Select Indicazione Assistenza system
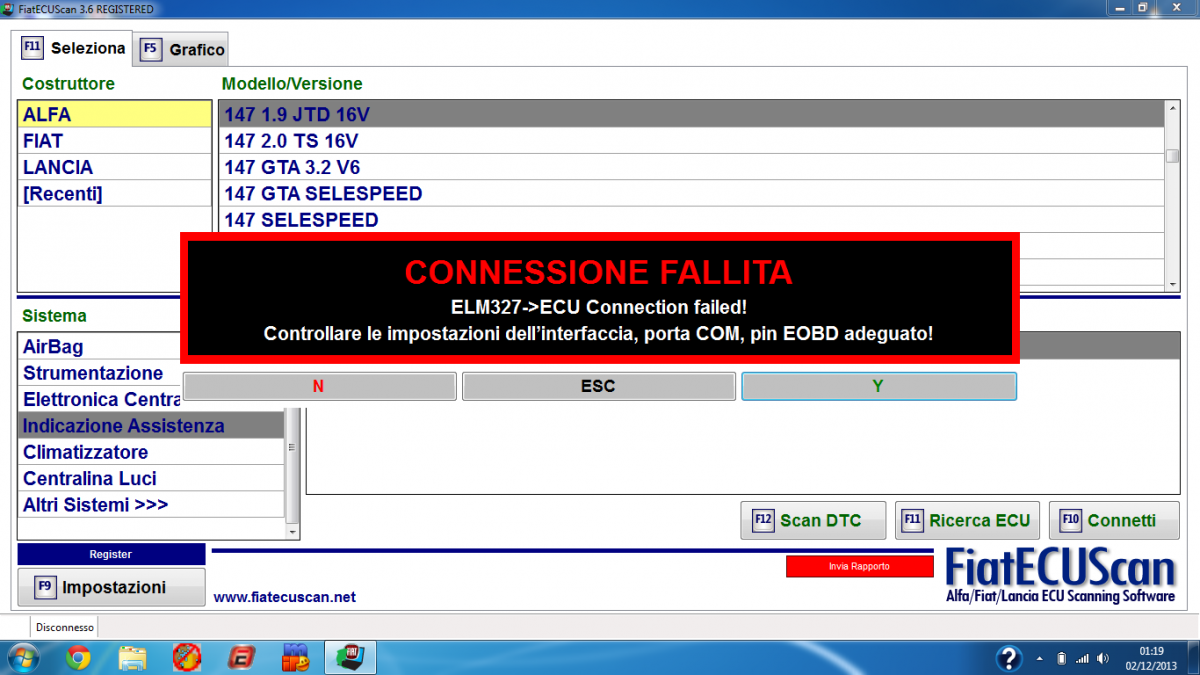This screenshot has height=675, width=1200. (152, 426)
